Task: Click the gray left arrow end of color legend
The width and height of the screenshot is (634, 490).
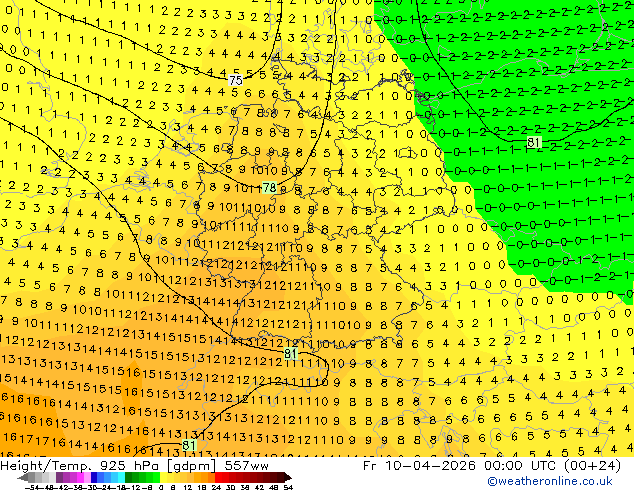Action: pos(23,477)
